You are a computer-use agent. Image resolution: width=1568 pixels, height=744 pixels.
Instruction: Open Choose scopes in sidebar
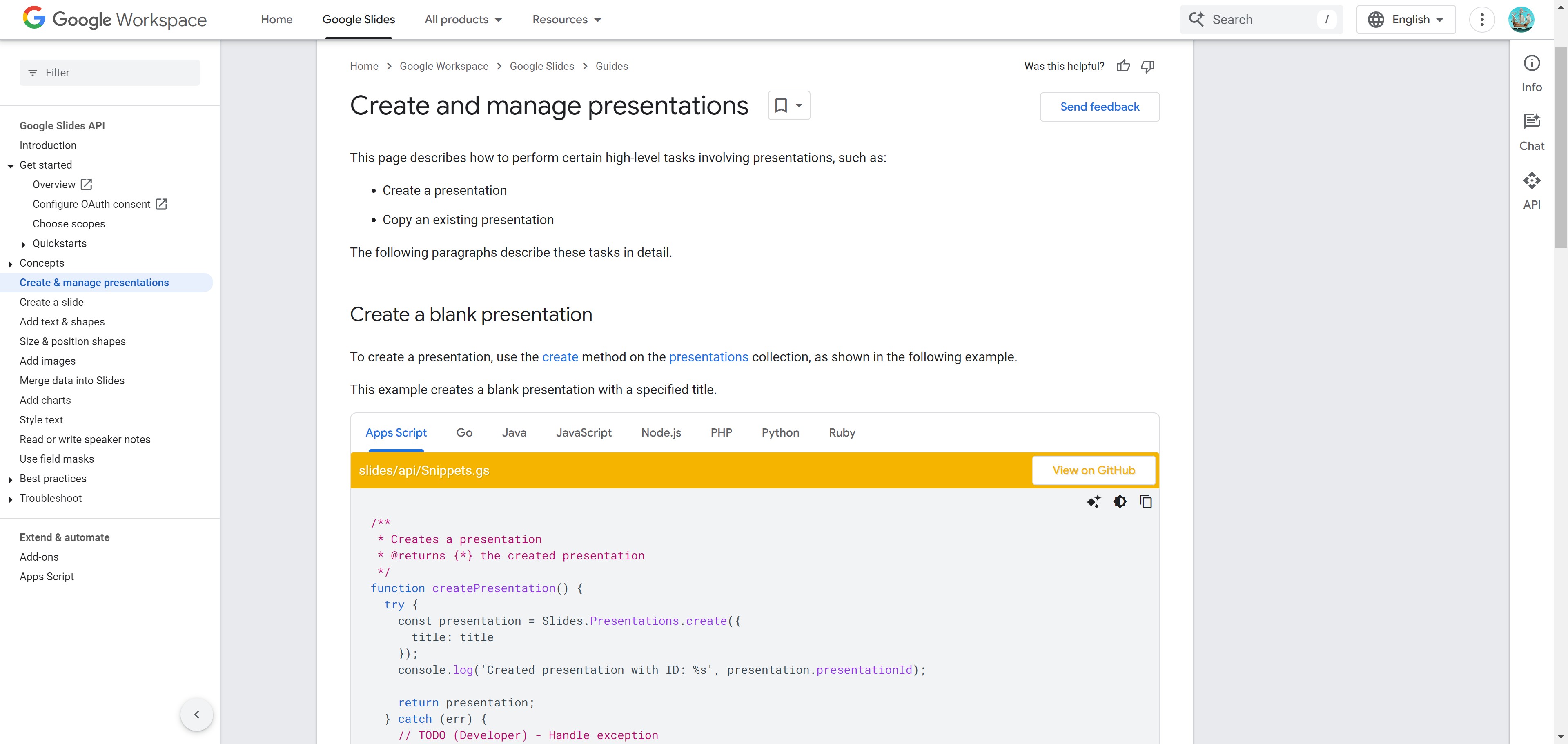pos(69,224)
